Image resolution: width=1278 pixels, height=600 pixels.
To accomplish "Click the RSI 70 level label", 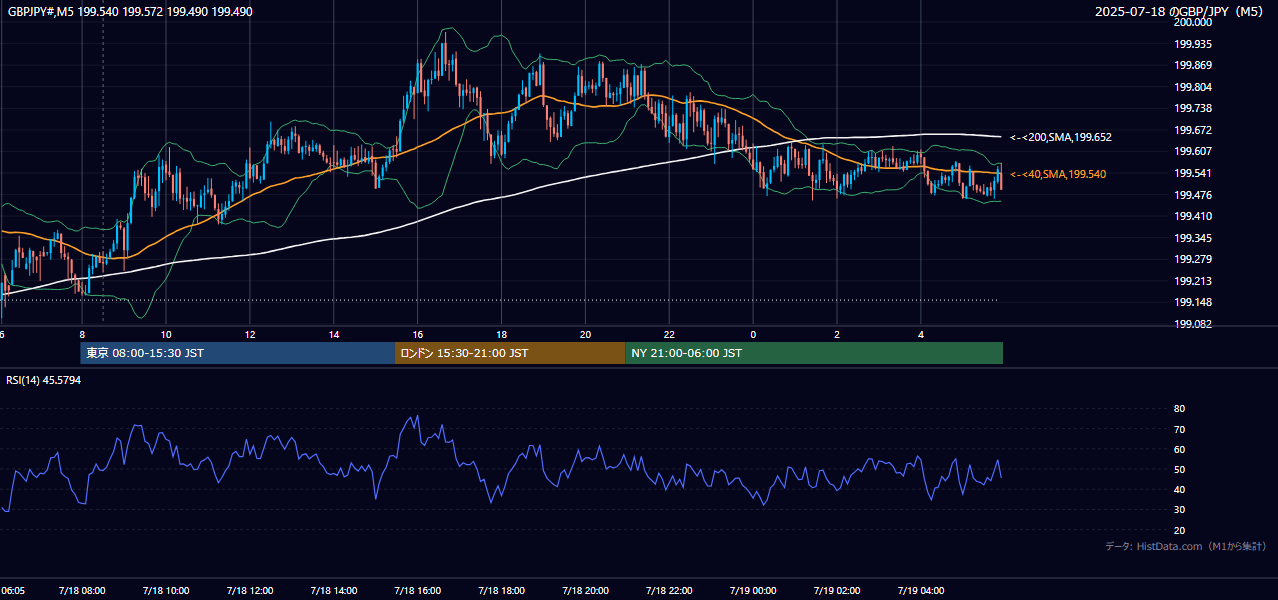I will click(1179, 429).
